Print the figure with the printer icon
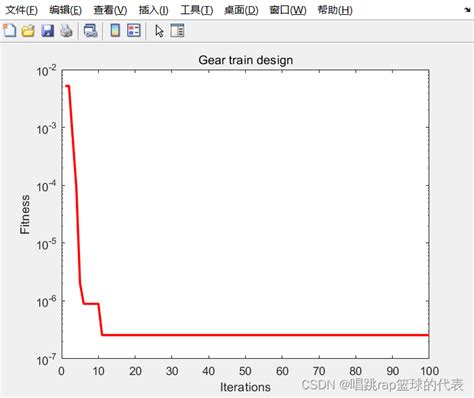The image size is (474, 398). [x=66, y=31]
